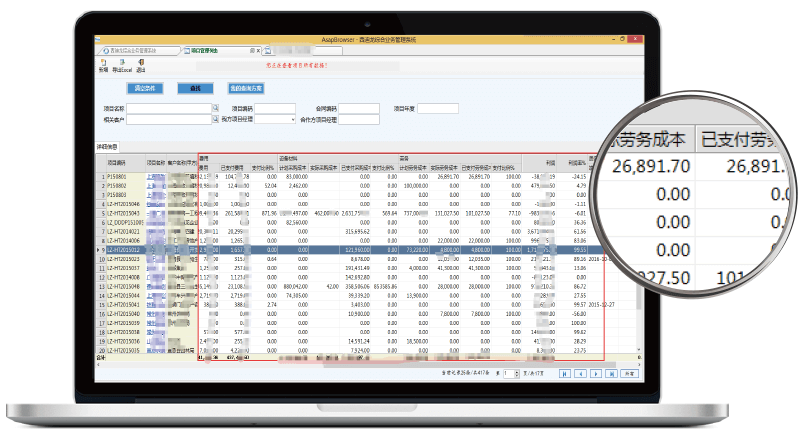Go to the next page of records
This screenshot has width=805, height=440.
596,372
